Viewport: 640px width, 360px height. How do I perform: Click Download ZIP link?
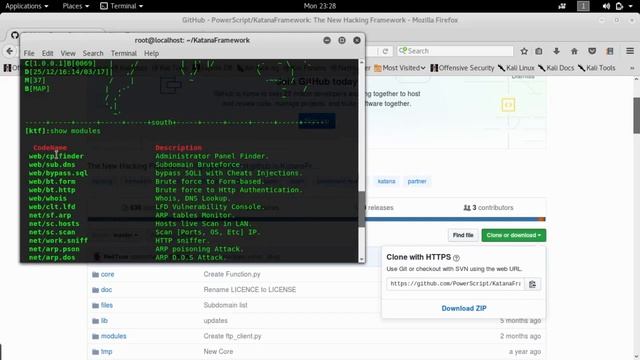coord(464,309)
